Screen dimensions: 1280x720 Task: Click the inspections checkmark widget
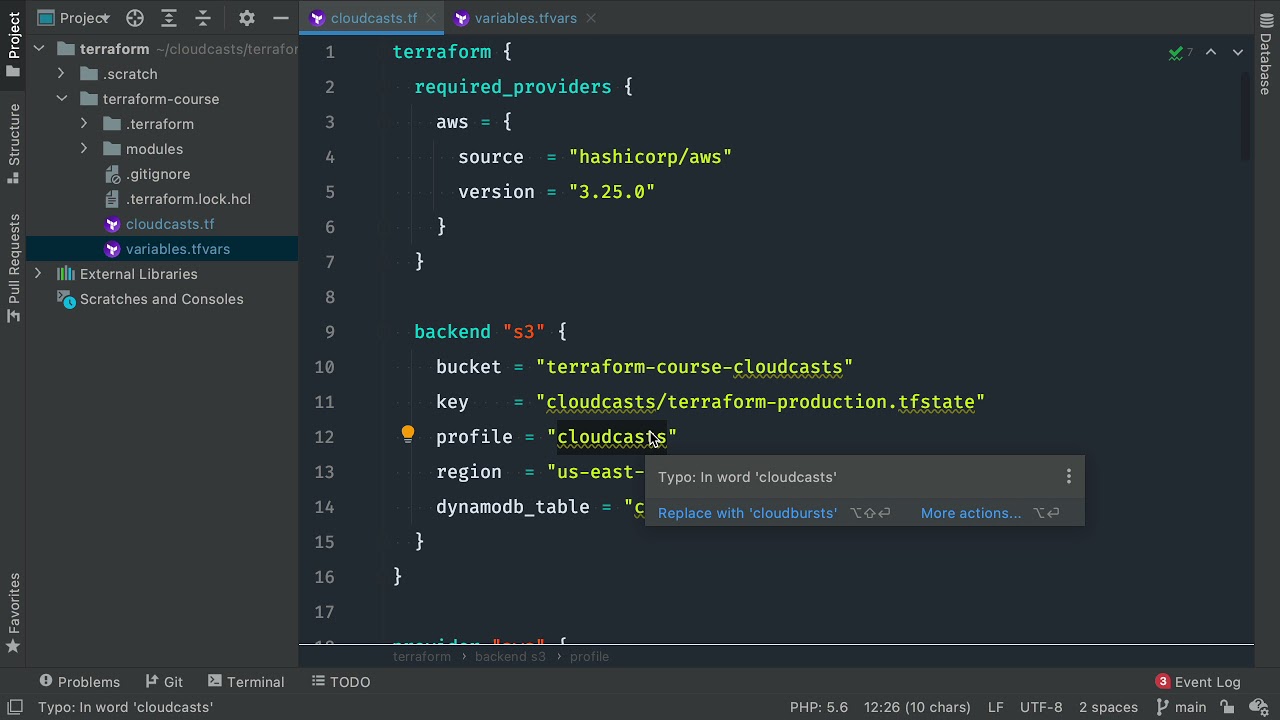[x=1182, y=52]
